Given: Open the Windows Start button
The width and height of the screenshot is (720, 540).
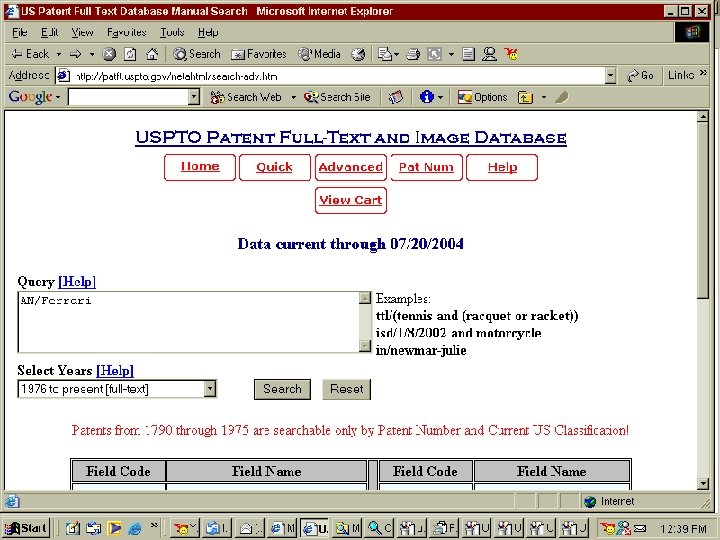Looking at the screenshot, I should 26,528.
